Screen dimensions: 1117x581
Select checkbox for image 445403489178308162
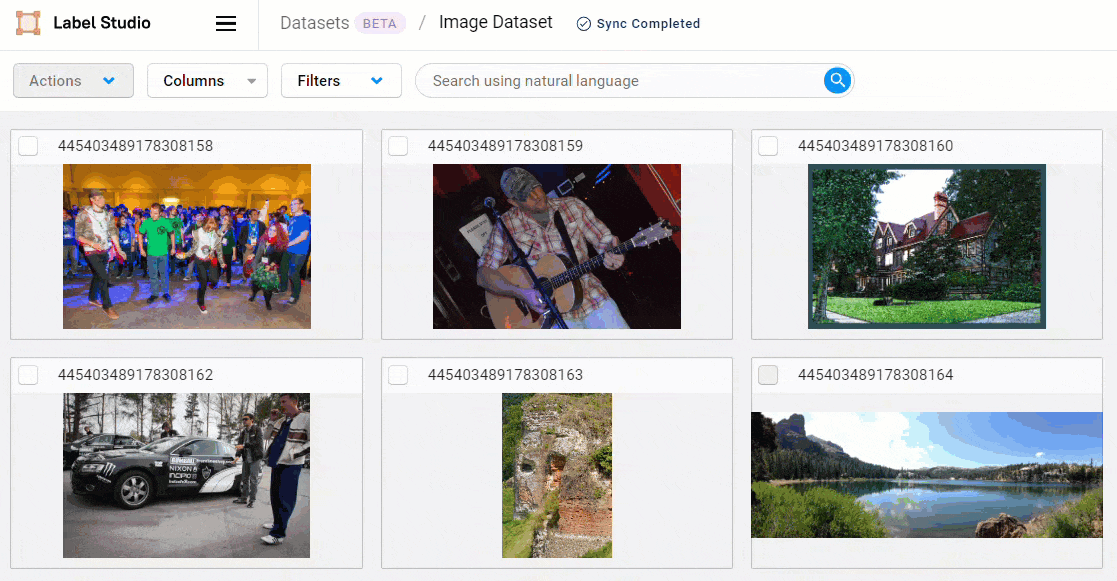(28, 375)
